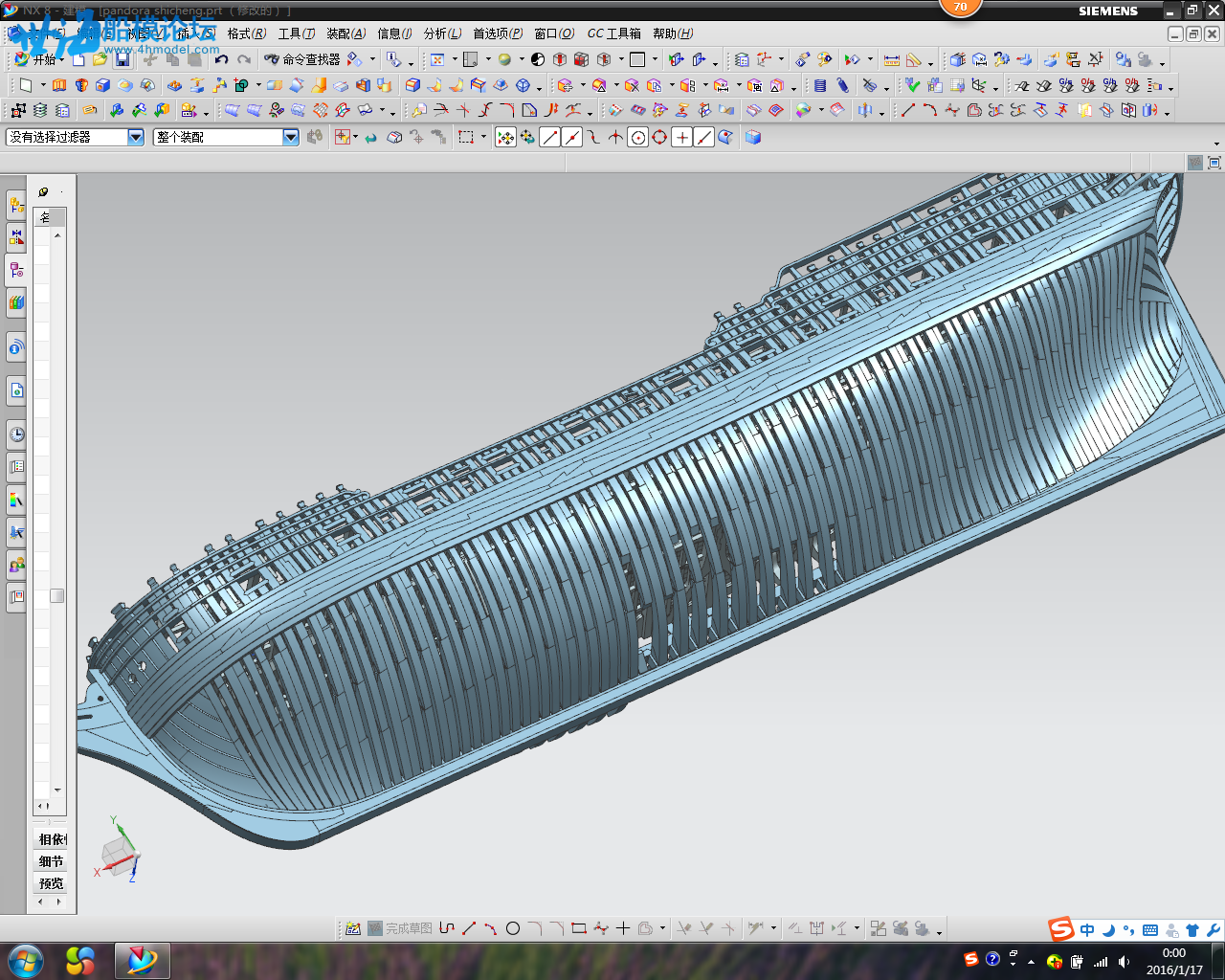Expand the WCS icon dropdown arrow
Screen dimensions: 1225x980
click(781, 60)
